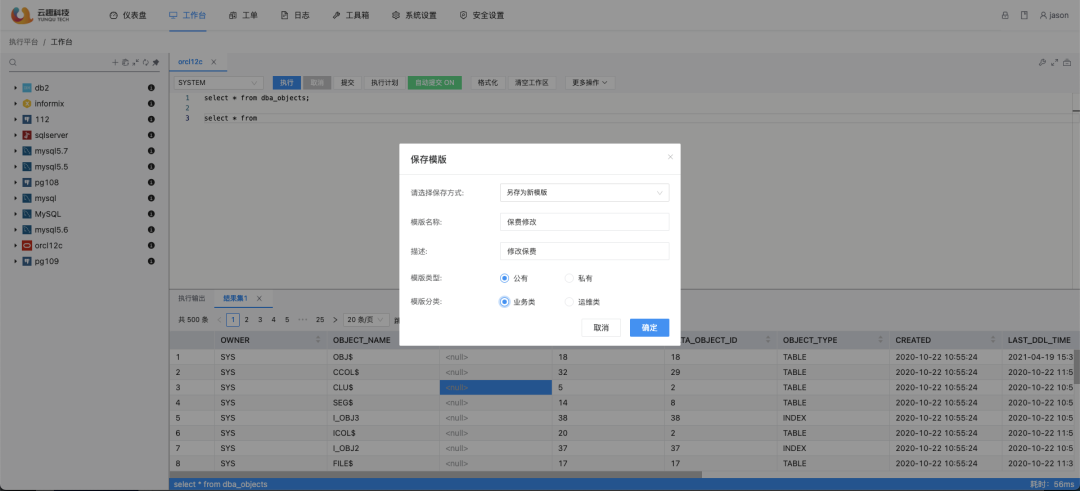Click the 格式化 button
The height and width of the screenshot is (491, 1080).
point(488,83)
